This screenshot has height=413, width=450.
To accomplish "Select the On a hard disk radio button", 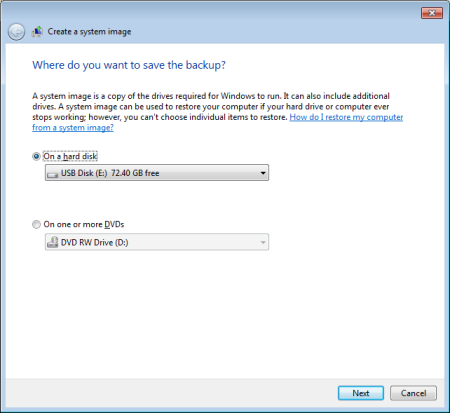I will (36, 156).
